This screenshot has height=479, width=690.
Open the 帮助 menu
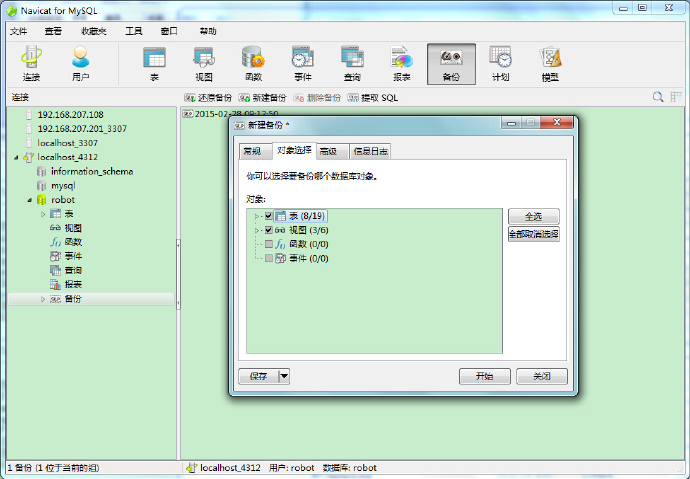point(208,31)
